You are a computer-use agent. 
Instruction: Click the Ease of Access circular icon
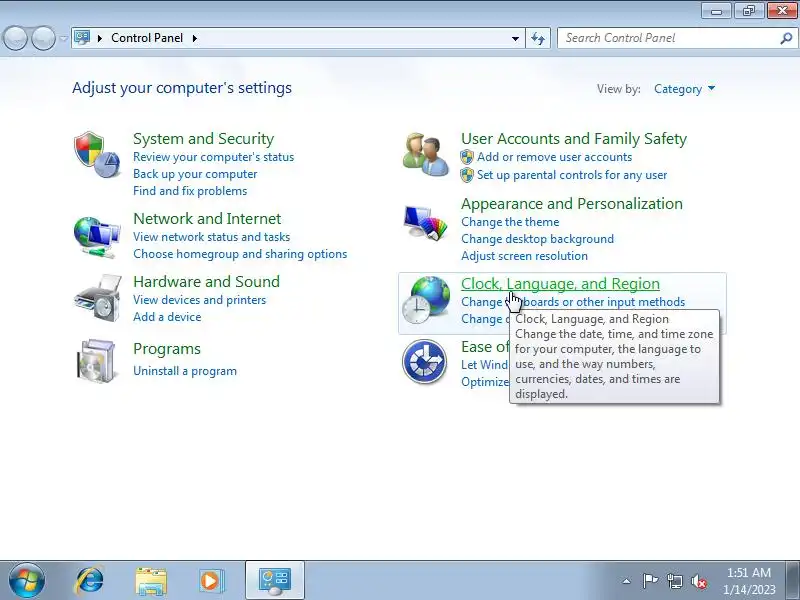[424, 361]
